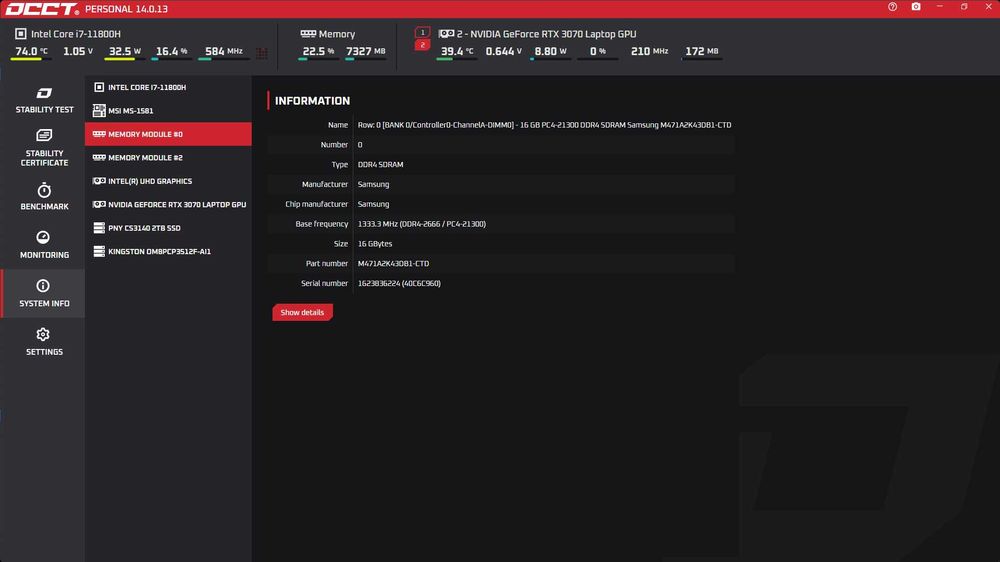
Task: Restore down the OCCT window
Action: [964, 7]
